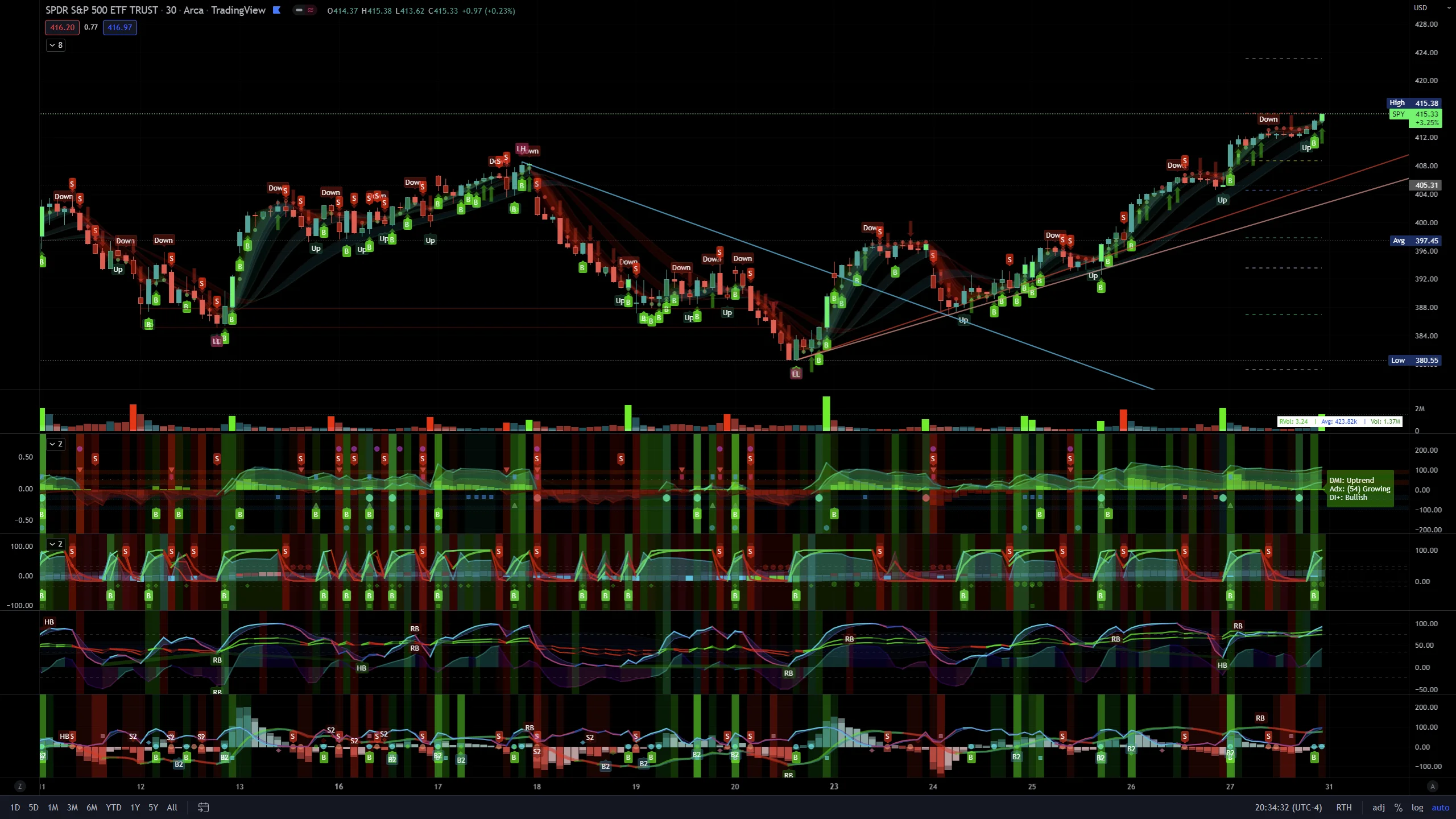Viewport: 1456px width, 819px height.
Task: Click the pink approximately-equal icon in the status pill
Action: (311, 10)
